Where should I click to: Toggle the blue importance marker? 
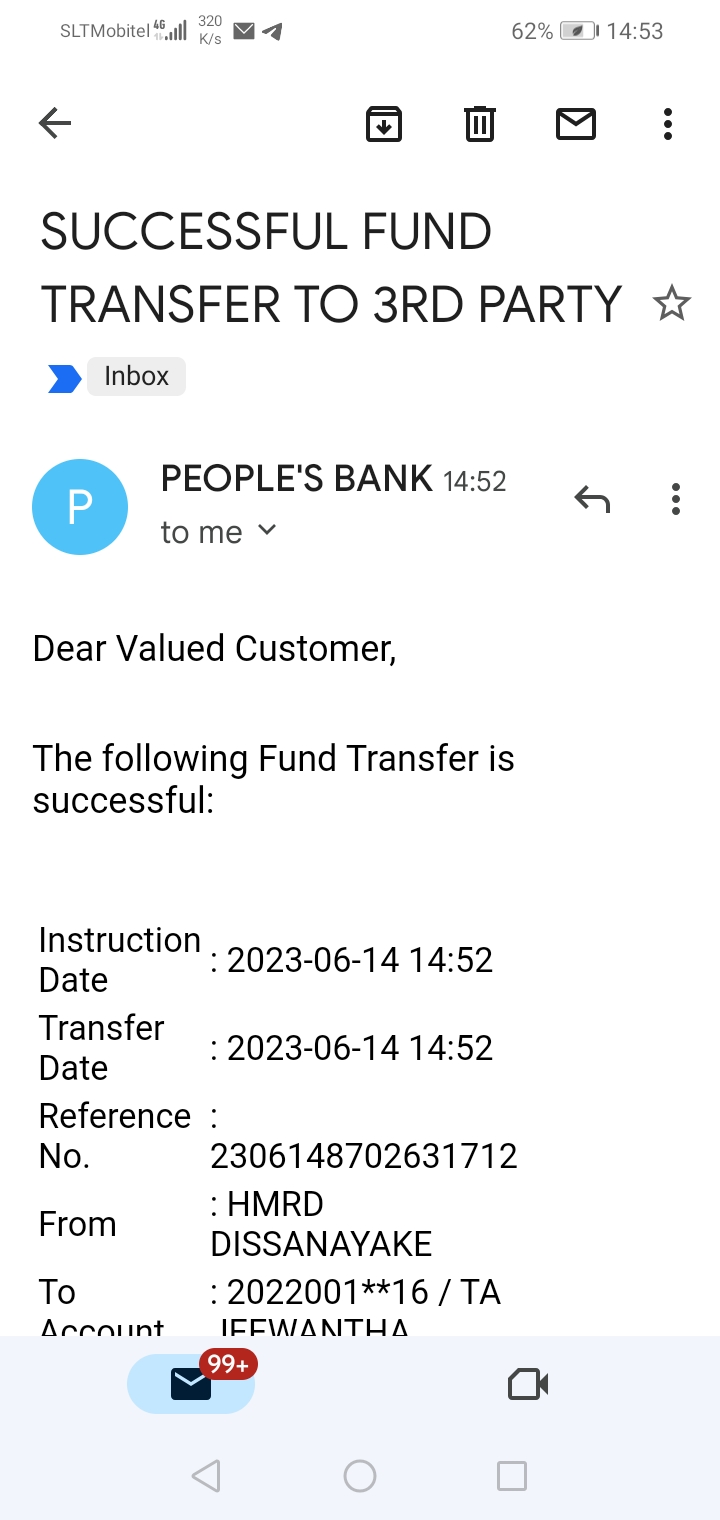tap(64, 378)
